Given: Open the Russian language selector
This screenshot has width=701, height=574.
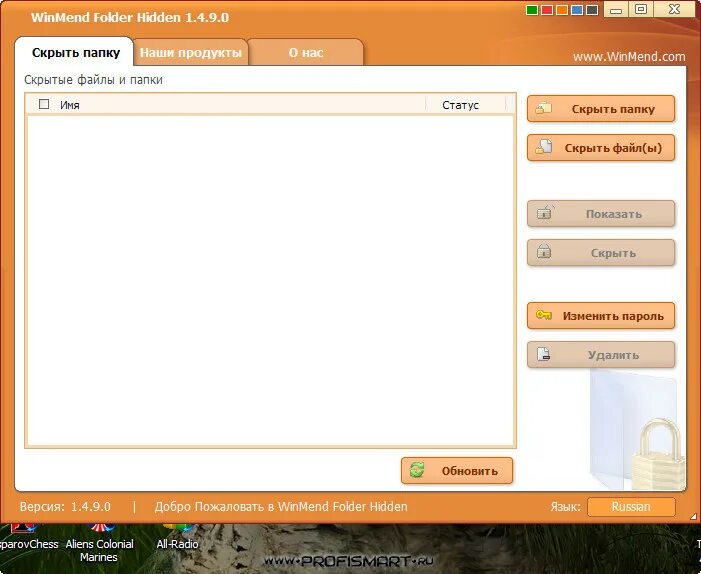Looking at the screenshot, I should 631,507.
